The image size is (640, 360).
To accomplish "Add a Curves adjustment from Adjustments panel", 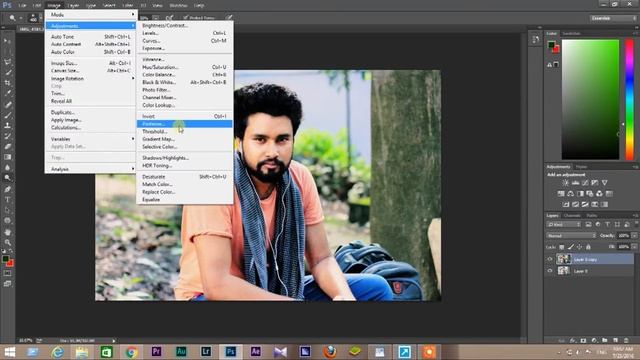I will click(x=585, y=183).
